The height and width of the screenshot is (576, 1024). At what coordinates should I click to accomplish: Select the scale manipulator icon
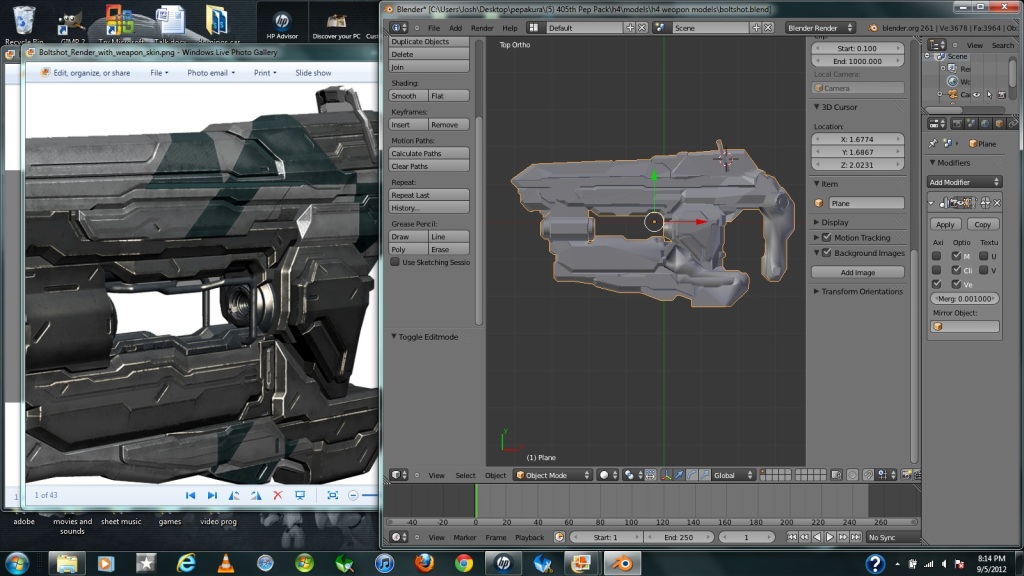(705, 475)
